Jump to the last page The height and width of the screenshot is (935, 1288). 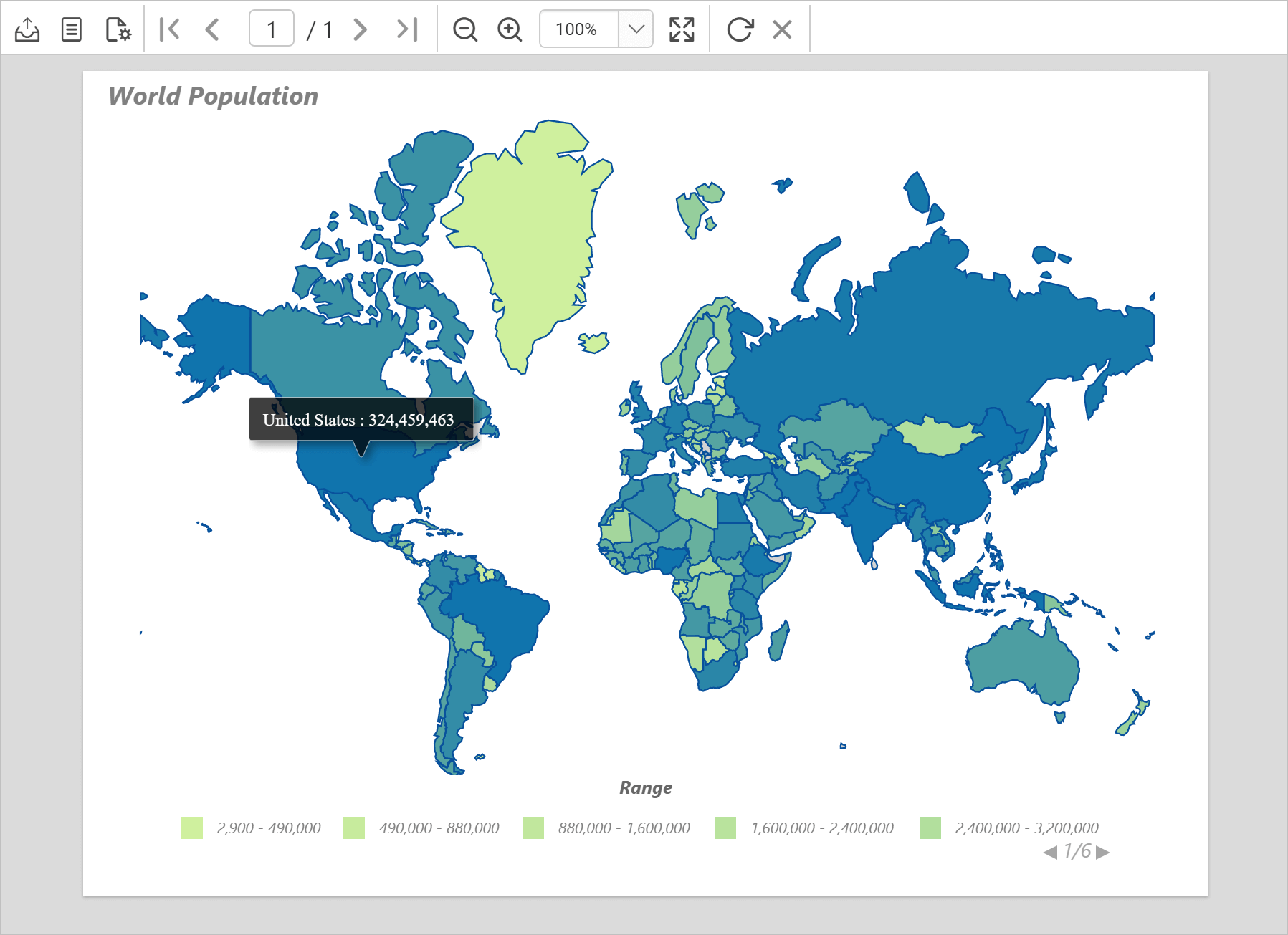[x=407, y=29]
